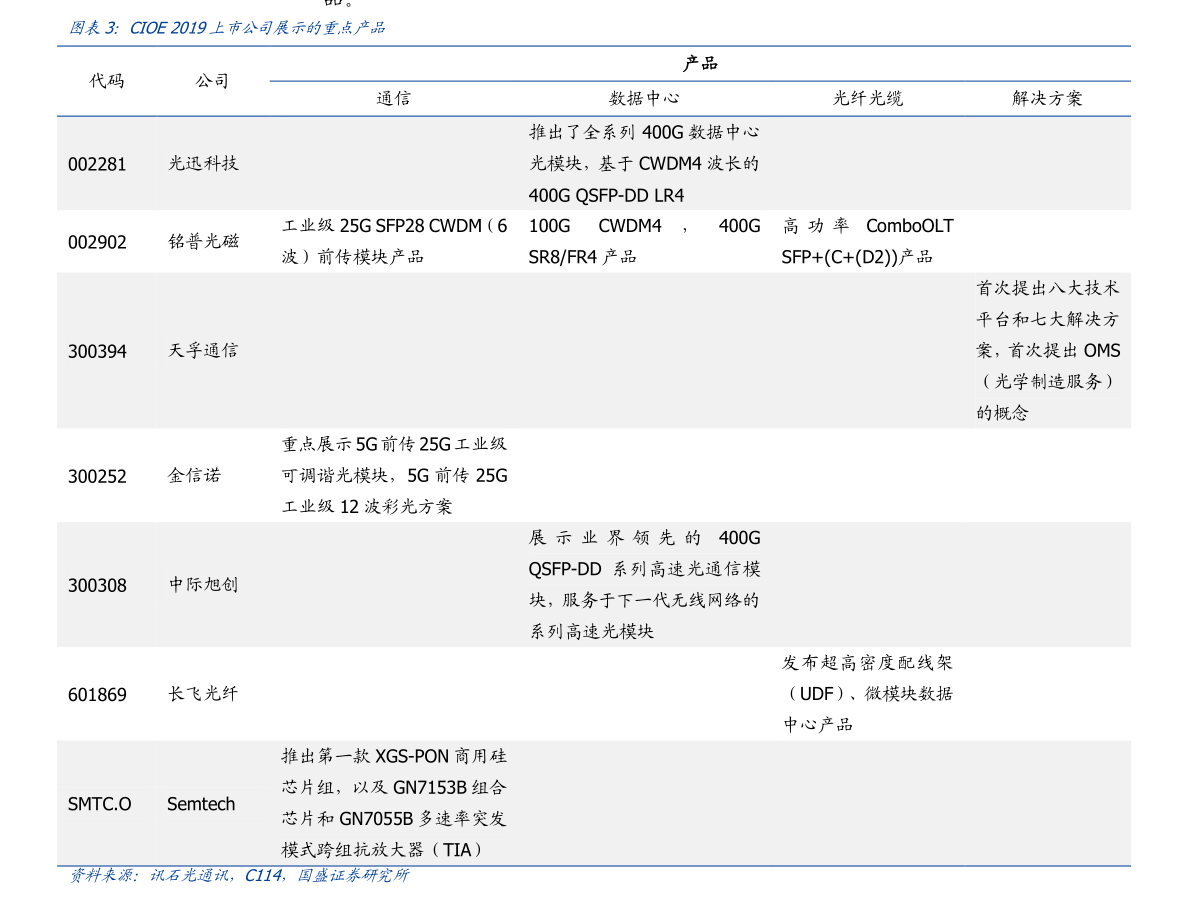This screenshot has height=904, width=1191.
Task: Click stock code 002902
Action: pos(97,242)
